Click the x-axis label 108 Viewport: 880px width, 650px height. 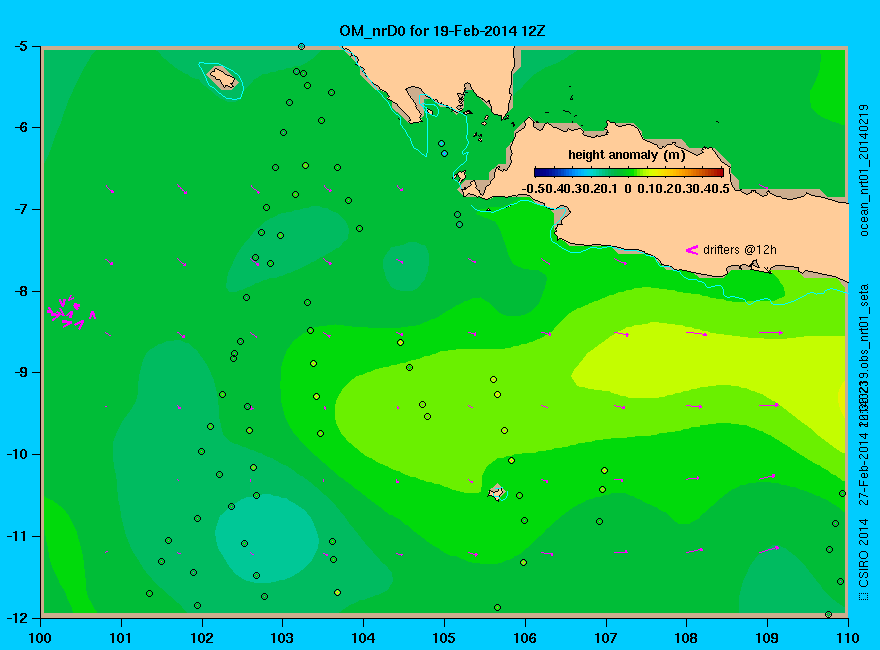(x=686, y=638)
